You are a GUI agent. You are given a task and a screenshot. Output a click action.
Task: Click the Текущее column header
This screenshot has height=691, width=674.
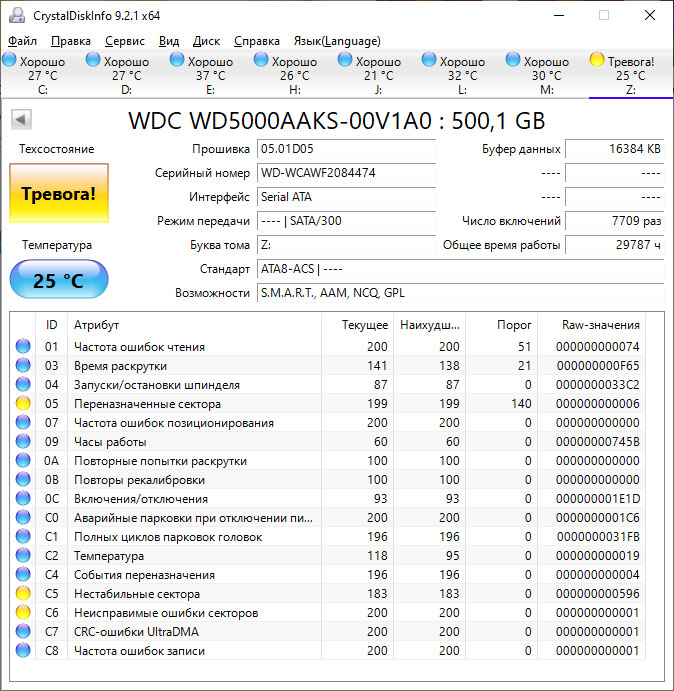pyautogui.click(x=357, y=325)
